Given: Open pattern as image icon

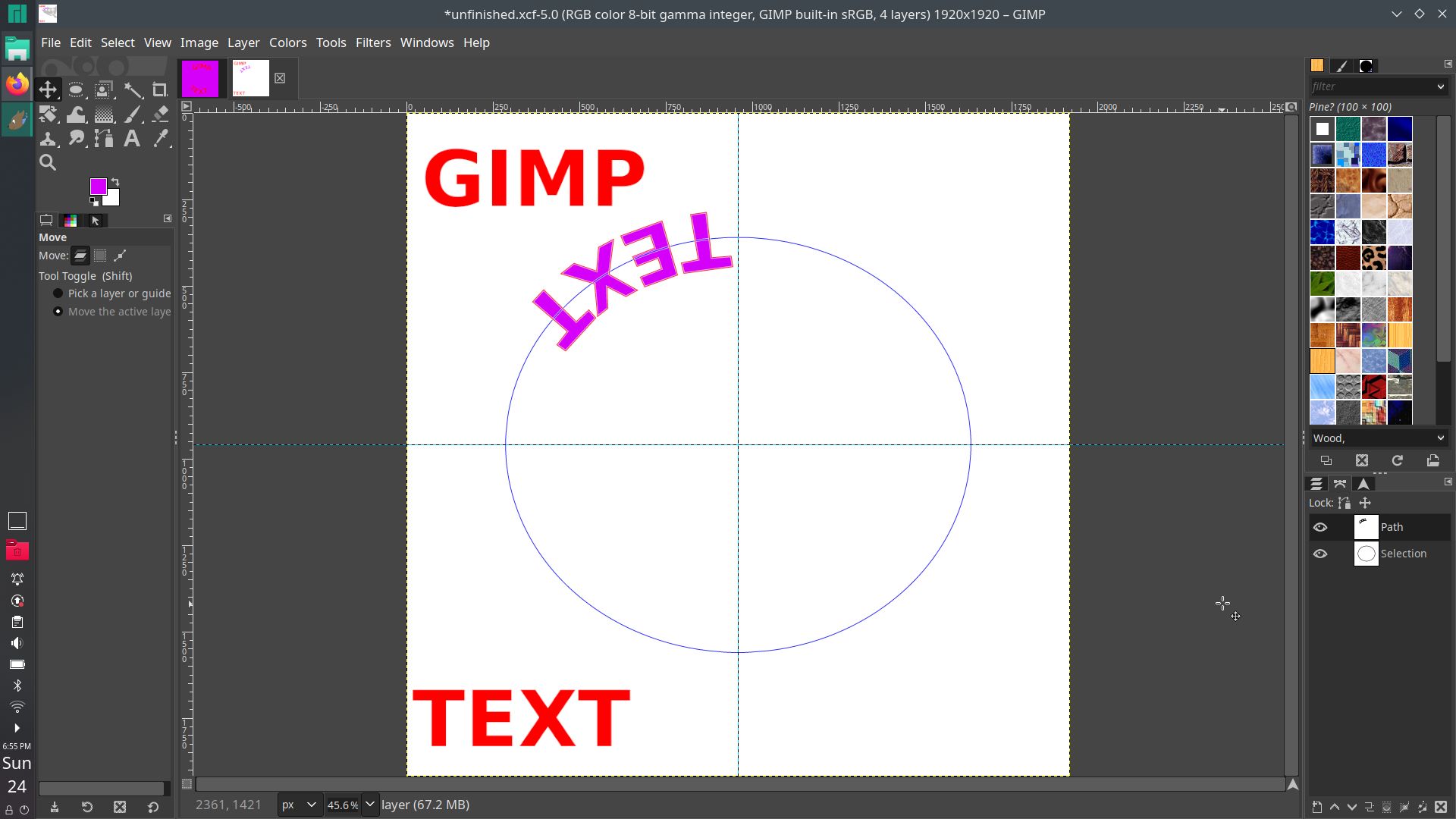Looking at the screenshot, I should (x=1433, y=460).
